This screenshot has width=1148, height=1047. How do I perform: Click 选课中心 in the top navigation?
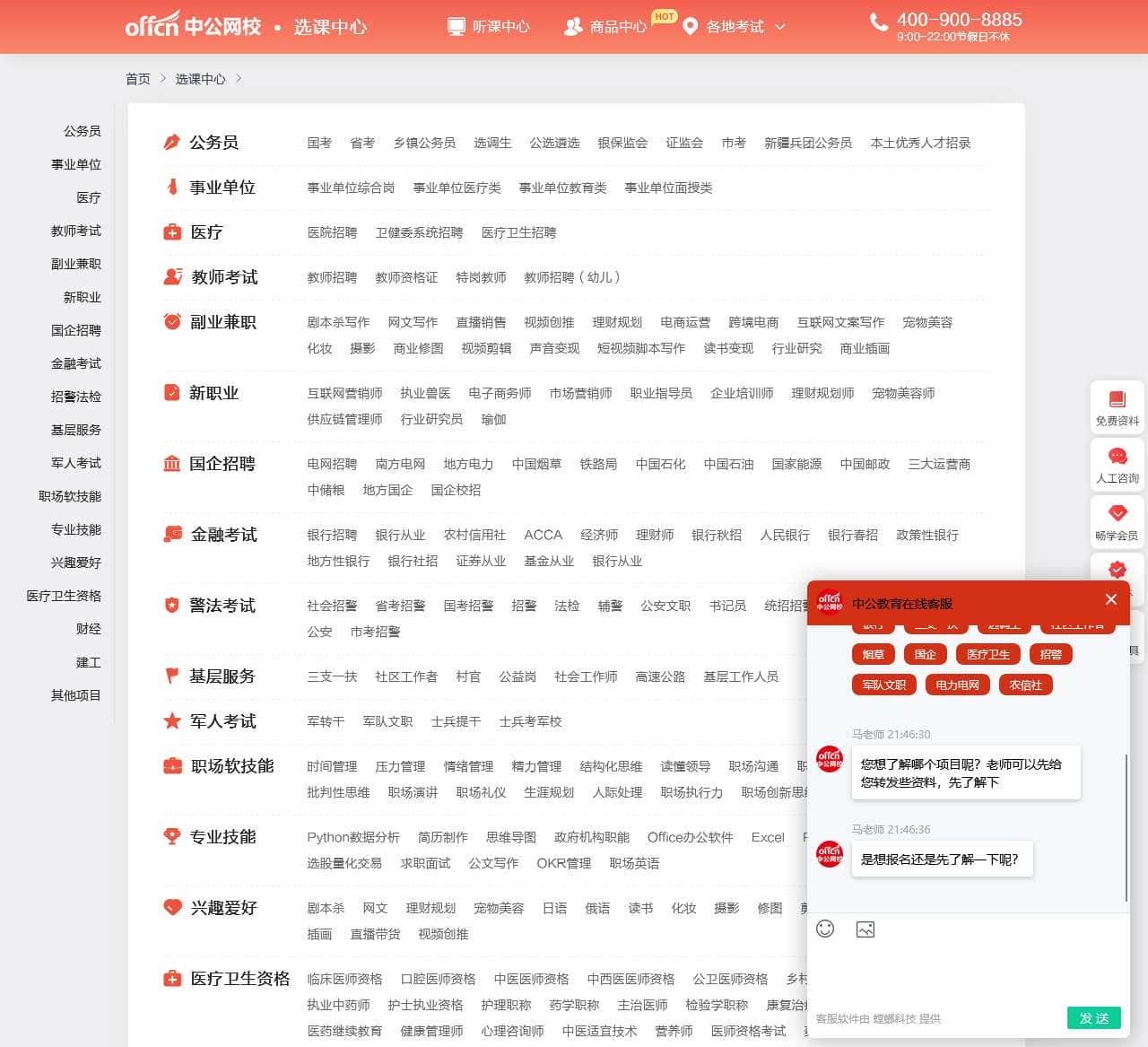pyautogui.click(x=330, y=27)
